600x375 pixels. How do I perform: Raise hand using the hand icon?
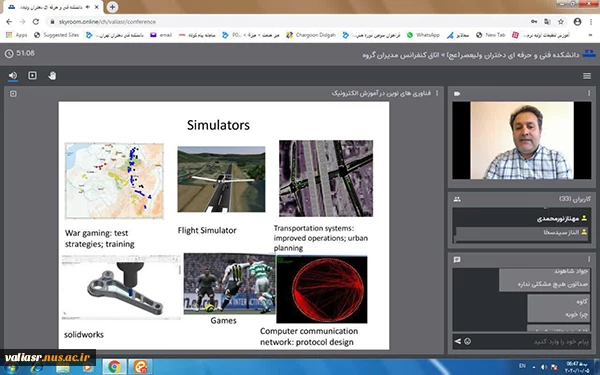[x=52, y=76]
